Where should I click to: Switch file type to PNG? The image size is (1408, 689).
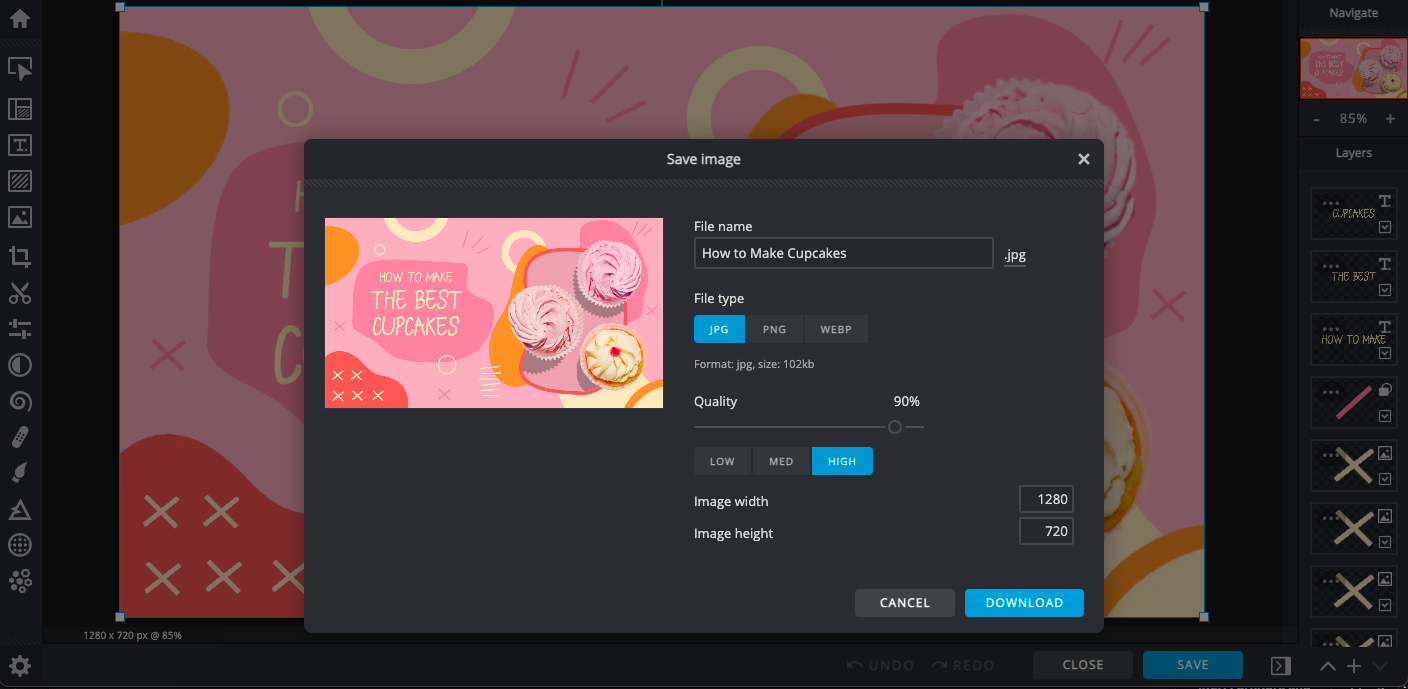pyautogui.click(x=775, y=329)
